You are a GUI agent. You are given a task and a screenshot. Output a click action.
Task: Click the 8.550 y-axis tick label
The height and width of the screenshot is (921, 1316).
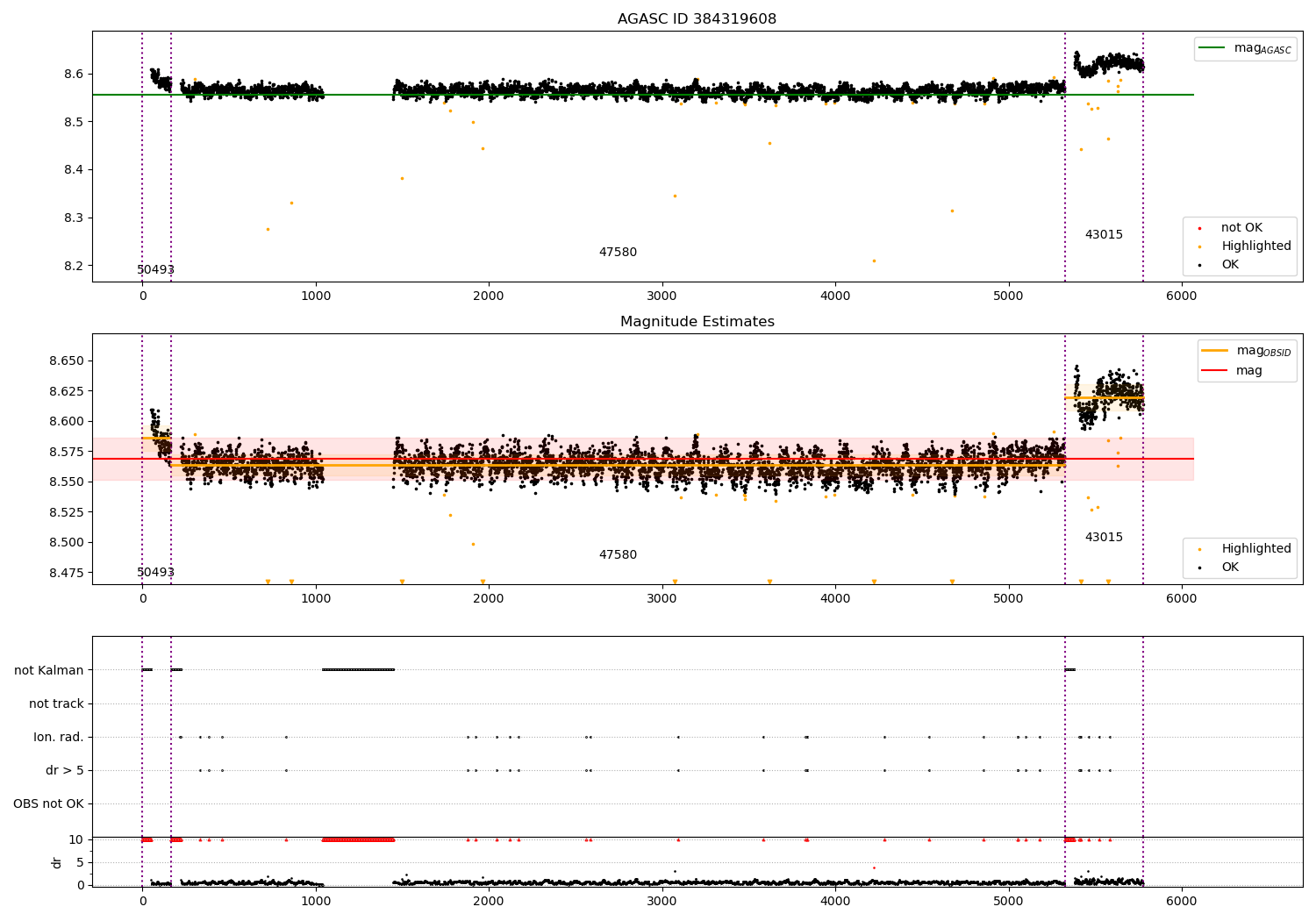[x=67, y=482]
